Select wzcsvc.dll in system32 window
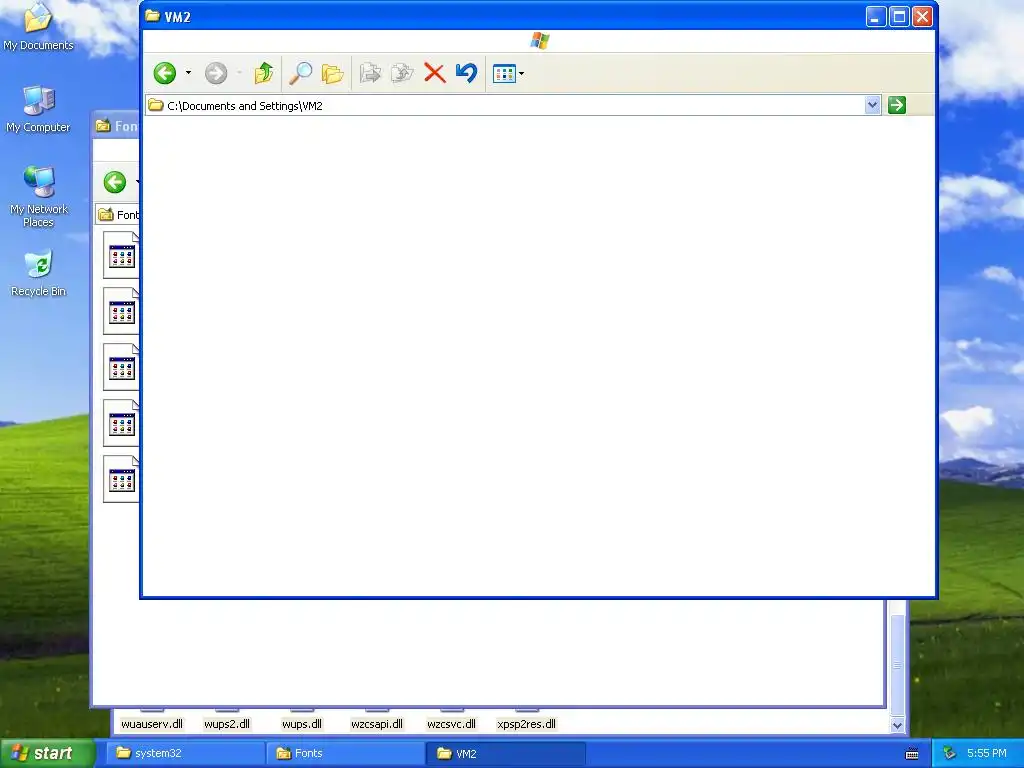1024x768 pixels. [x=451, y=724]
